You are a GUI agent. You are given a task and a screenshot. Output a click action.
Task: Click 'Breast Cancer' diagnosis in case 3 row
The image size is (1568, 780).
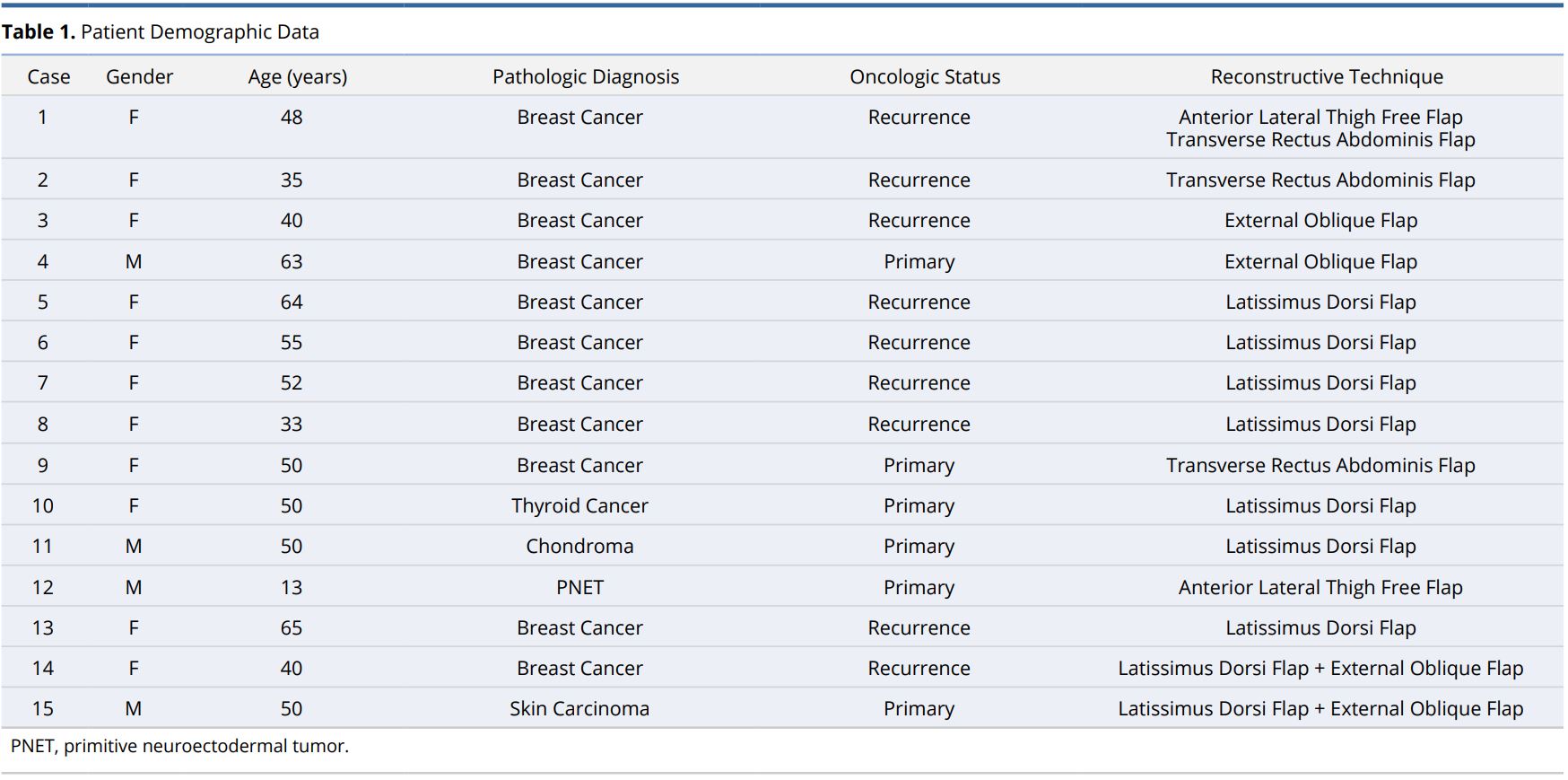click(579, 221)
